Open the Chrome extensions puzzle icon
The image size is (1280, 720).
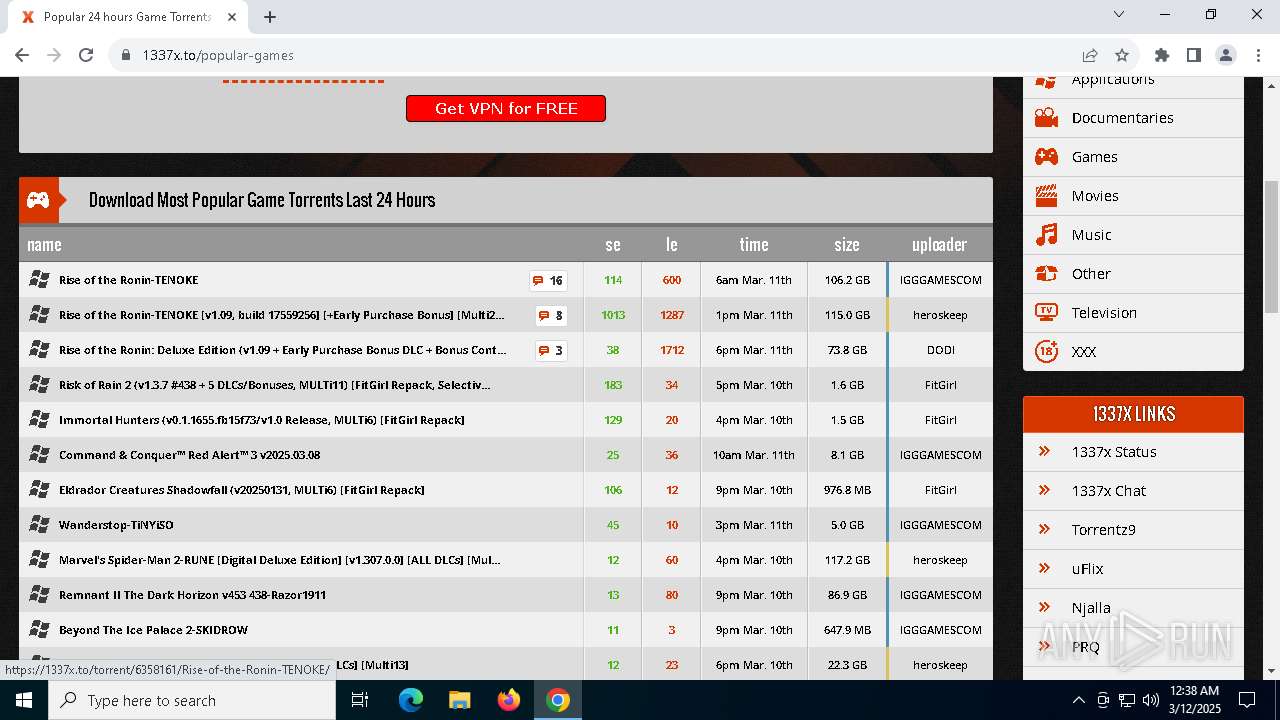click(x=1162, y=55)
